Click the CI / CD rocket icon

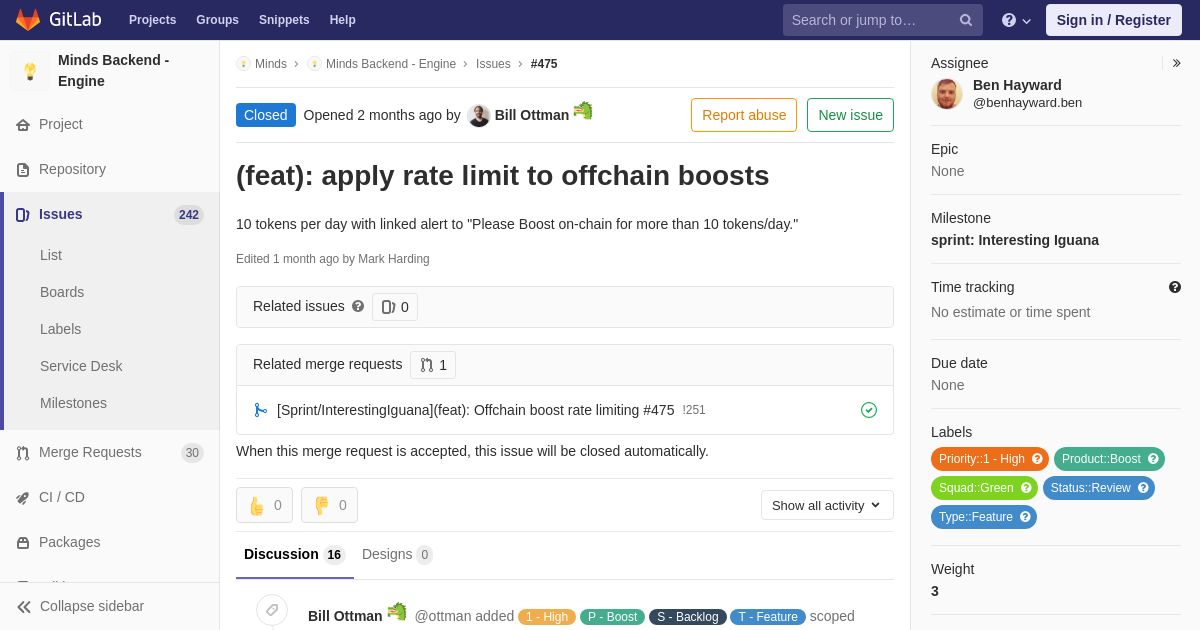pyautogui.click(x=23, y=498)
